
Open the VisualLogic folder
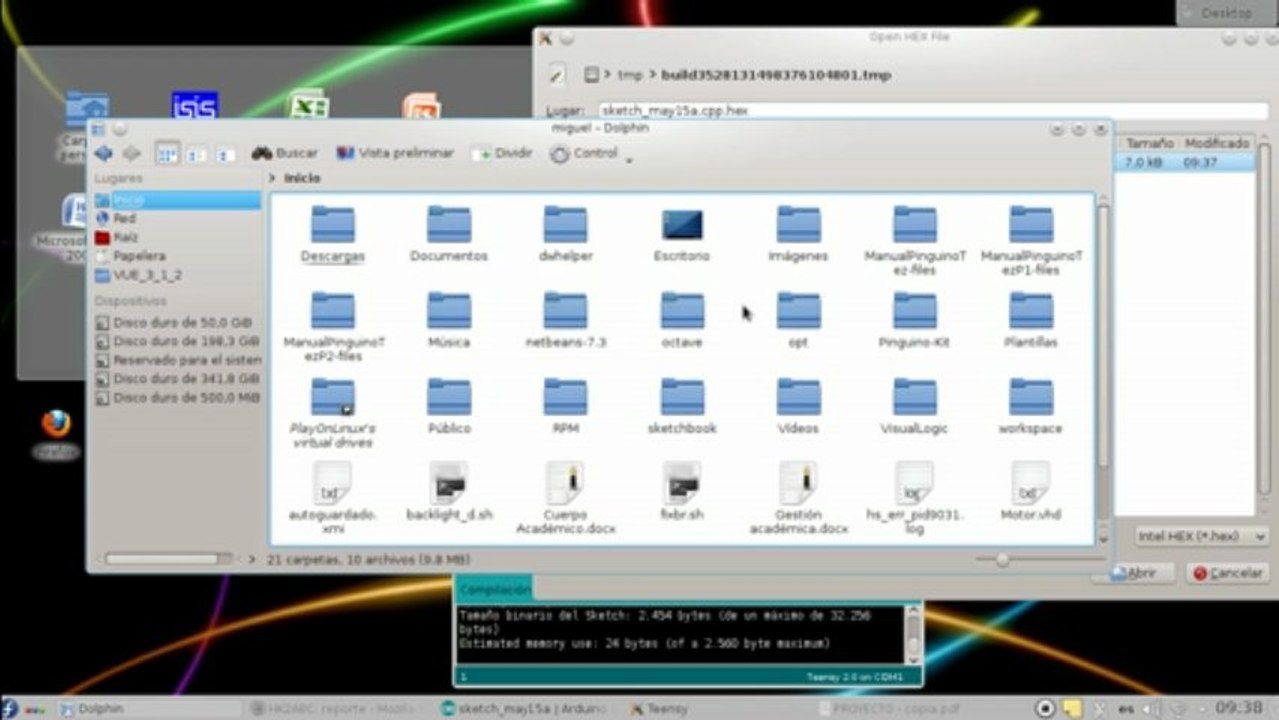point(914,406)
